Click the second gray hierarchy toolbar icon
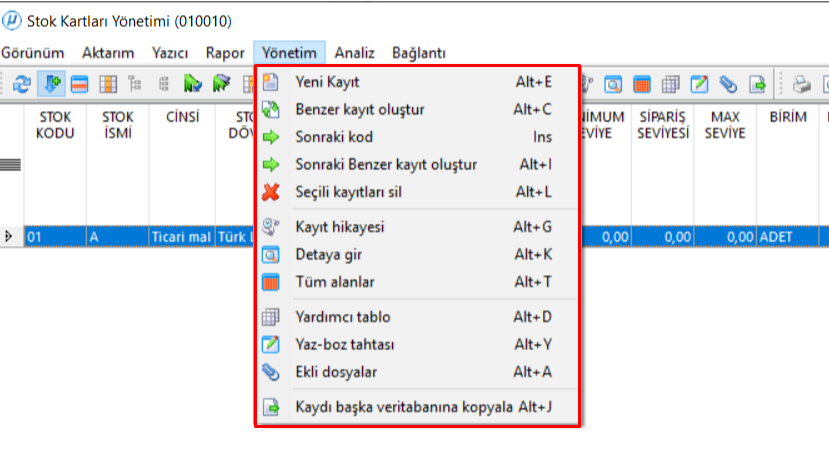 164,84
